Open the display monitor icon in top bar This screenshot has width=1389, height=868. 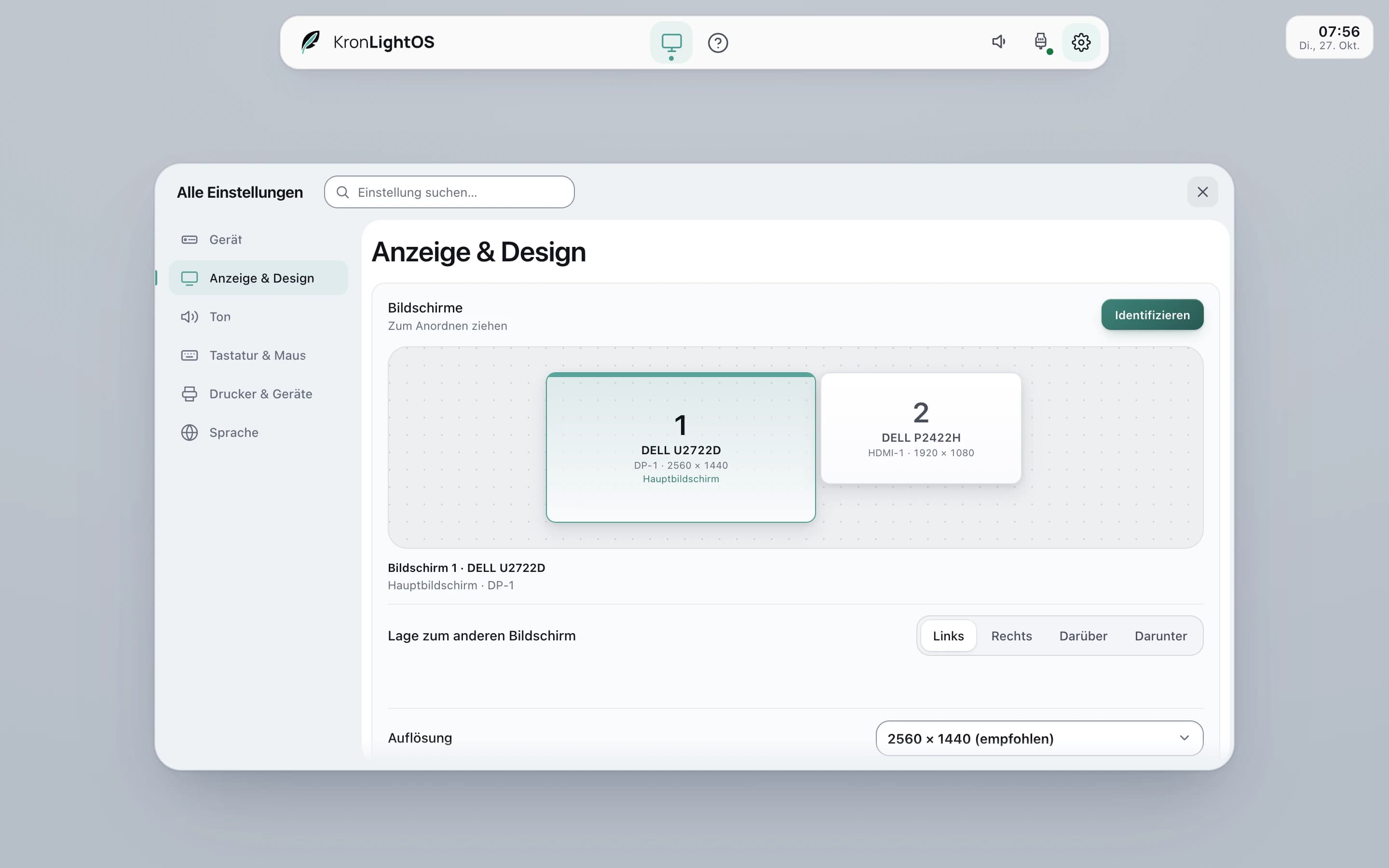(x=671, y=42)
